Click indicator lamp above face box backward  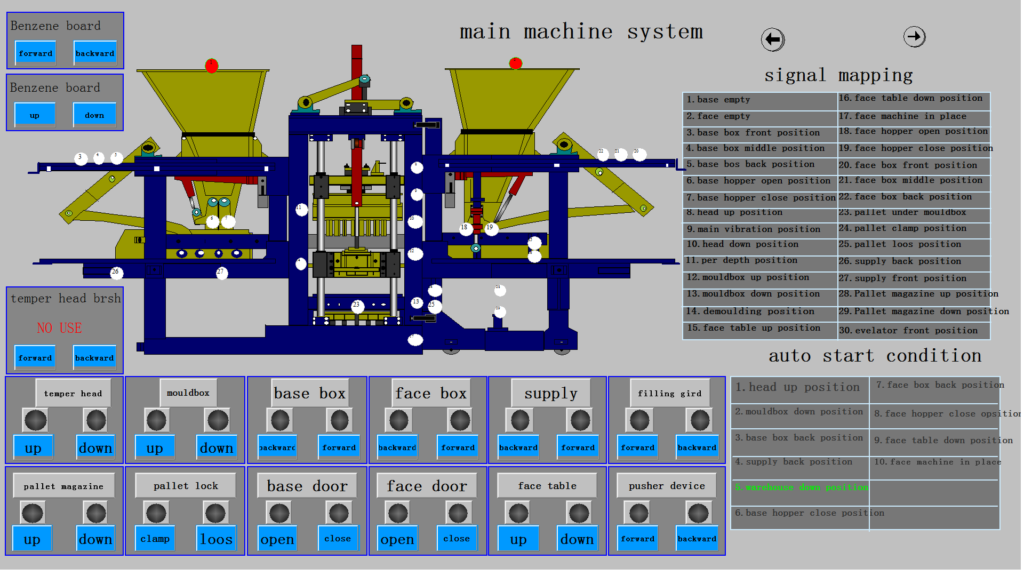398,421
